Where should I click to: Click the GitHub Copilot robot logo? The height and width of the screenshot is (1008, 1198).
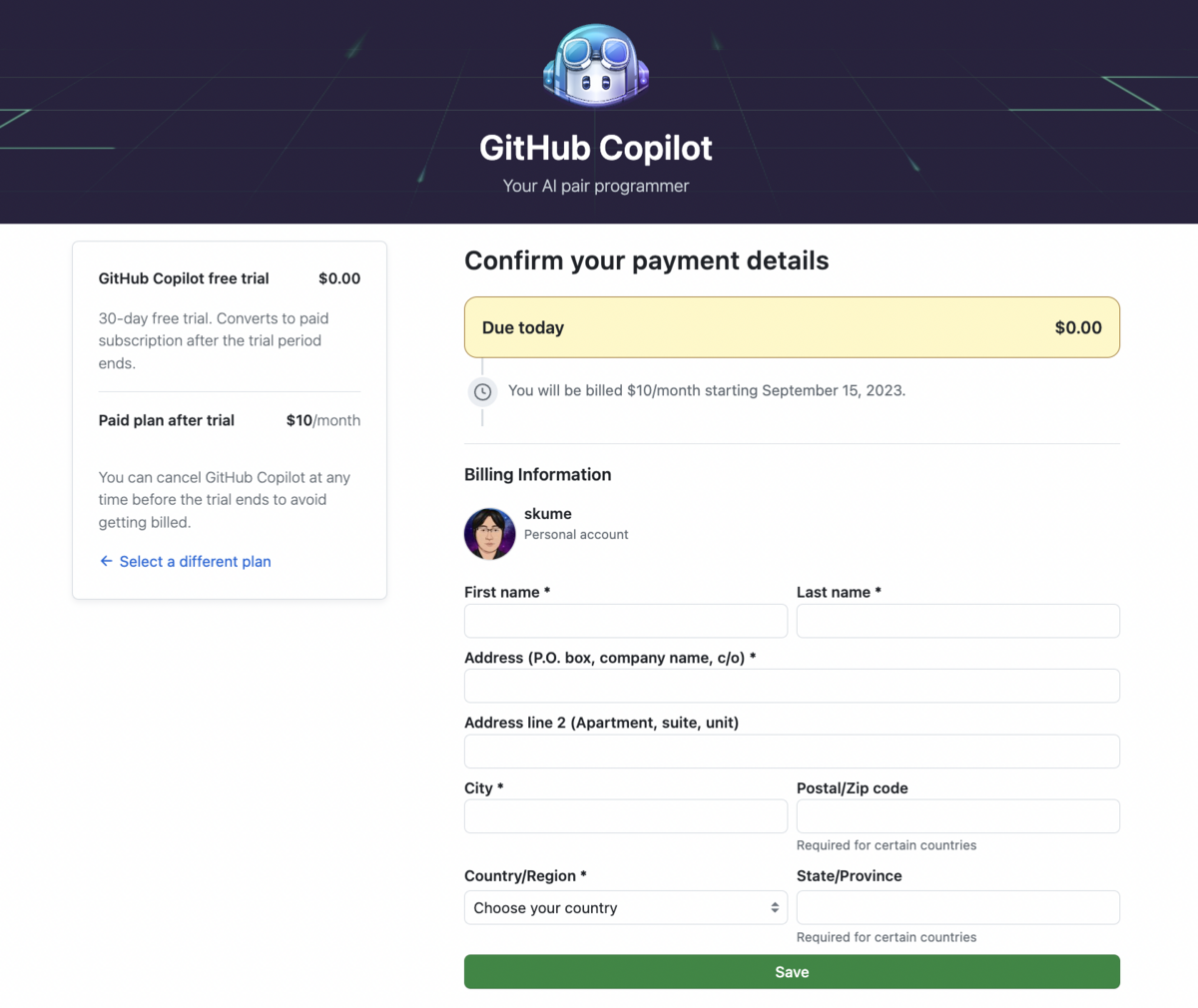click(596, 66)
